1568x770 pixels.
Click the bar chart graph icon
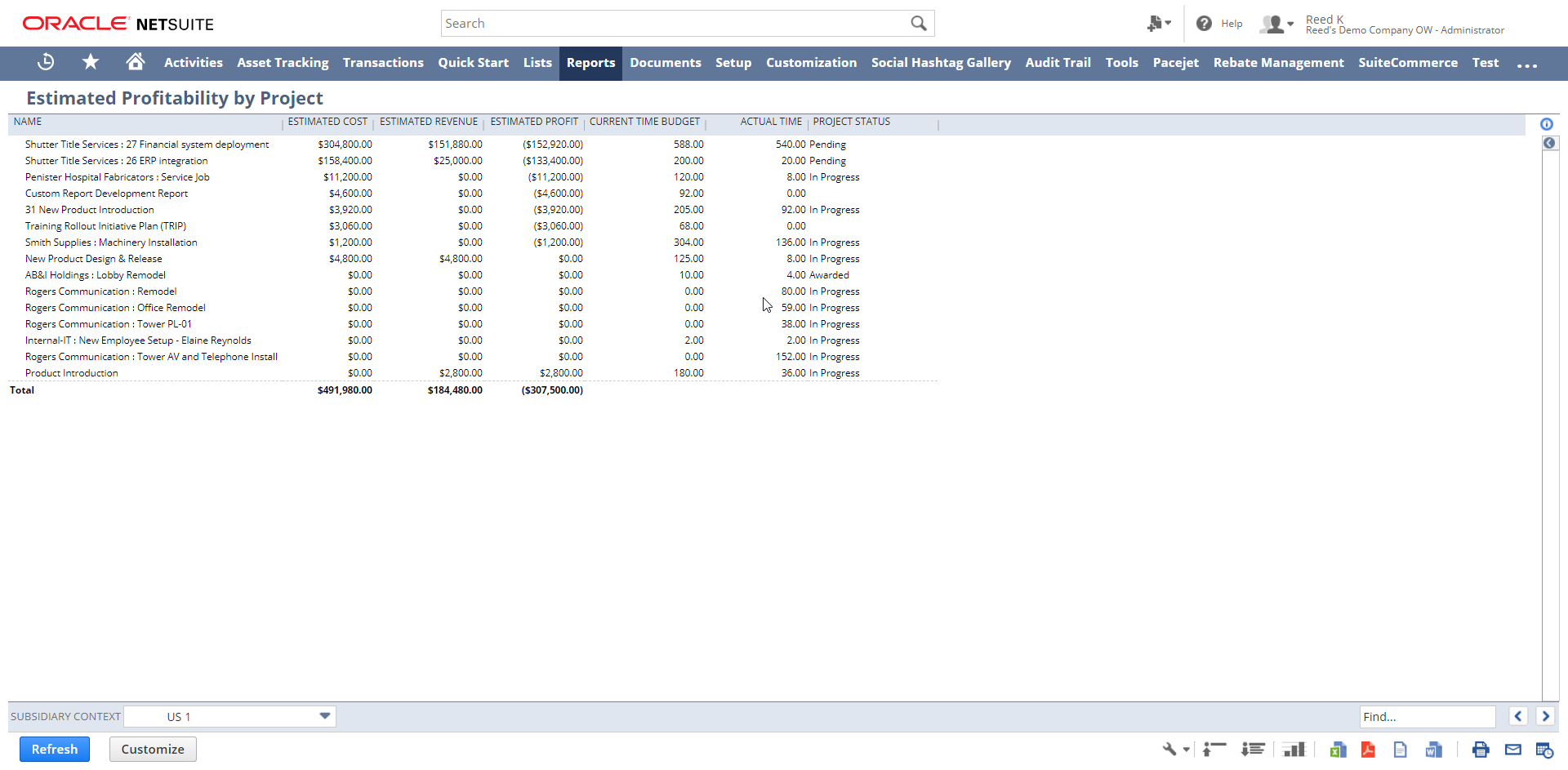coord(1294,750)
